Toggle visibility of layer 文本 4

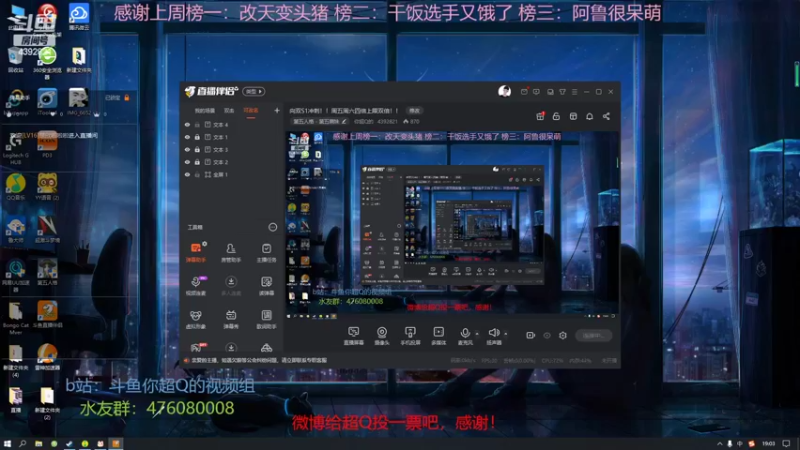(x=187, y=124)
